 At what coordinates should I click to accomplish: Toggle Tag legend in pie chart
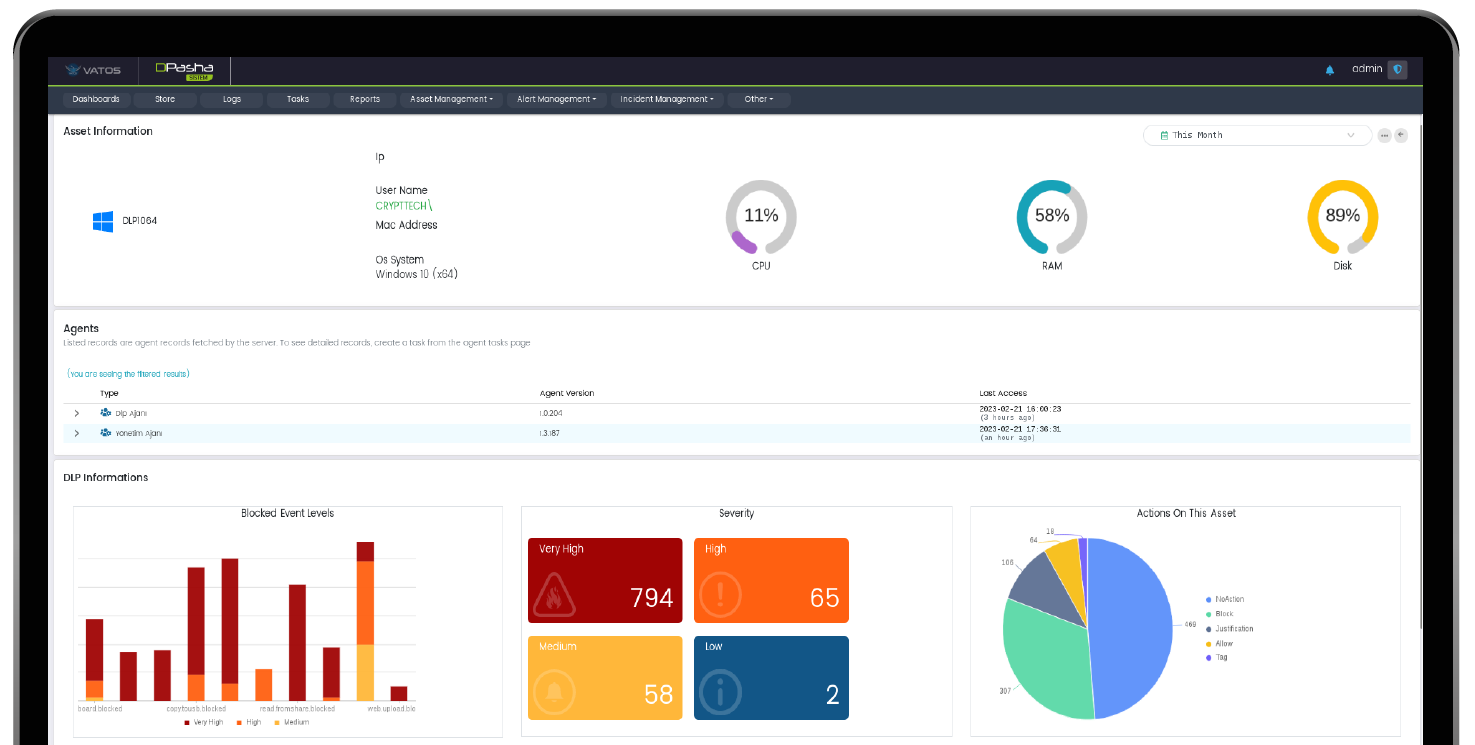pos(1217,657)
